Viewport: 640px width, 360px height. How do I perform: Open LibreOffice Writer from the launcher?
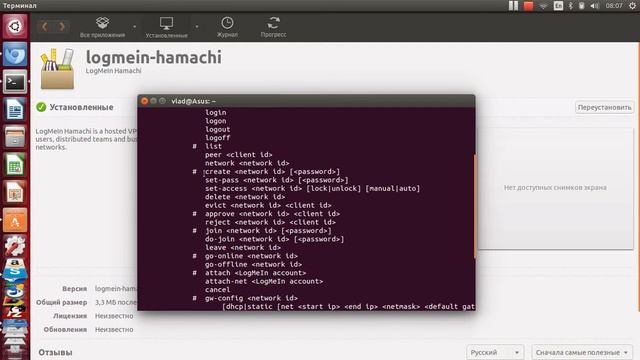point(15,109)
